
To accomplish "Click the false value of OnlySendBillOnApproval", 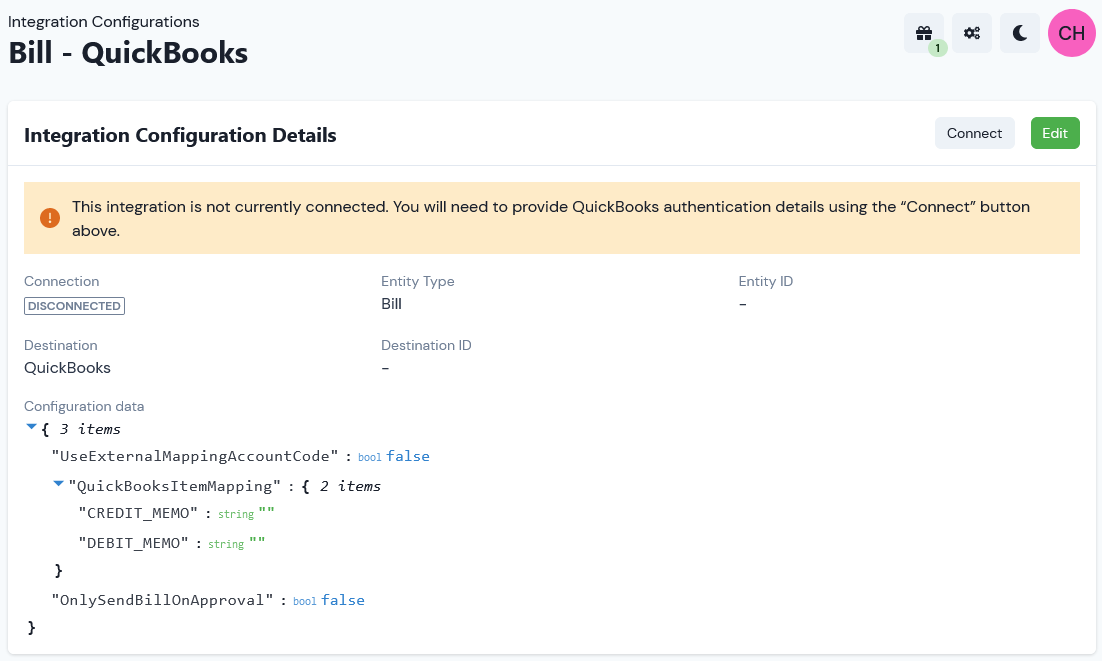I will [343, 600].
